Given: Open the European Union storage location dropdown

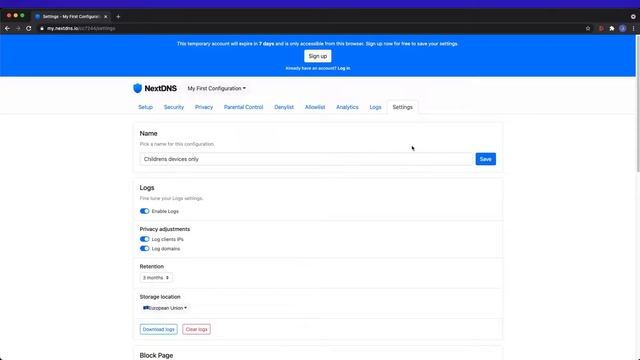Looking at the screenshot, I should [165, 308].
